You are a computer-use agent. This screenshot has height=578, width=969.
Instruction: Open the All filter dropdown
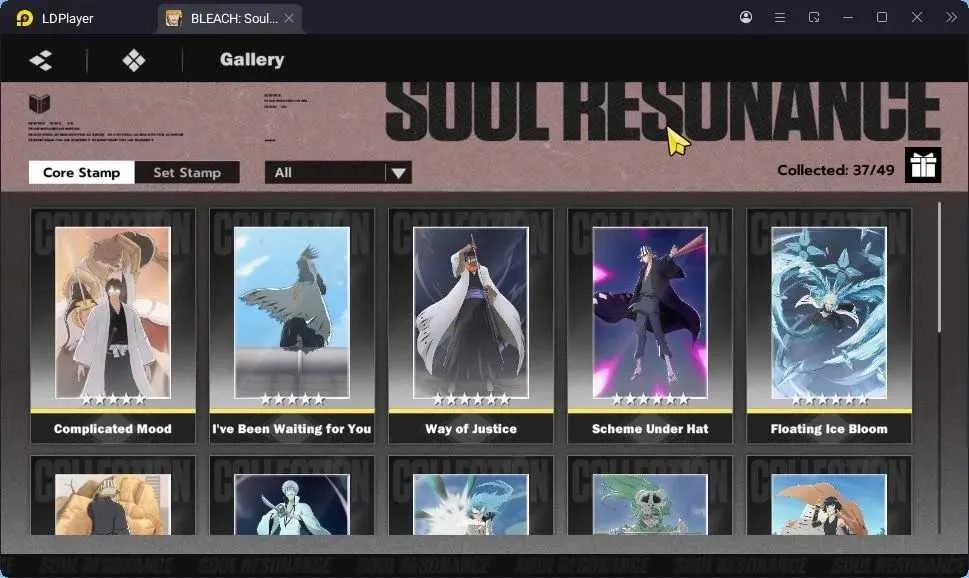point(338,172)
